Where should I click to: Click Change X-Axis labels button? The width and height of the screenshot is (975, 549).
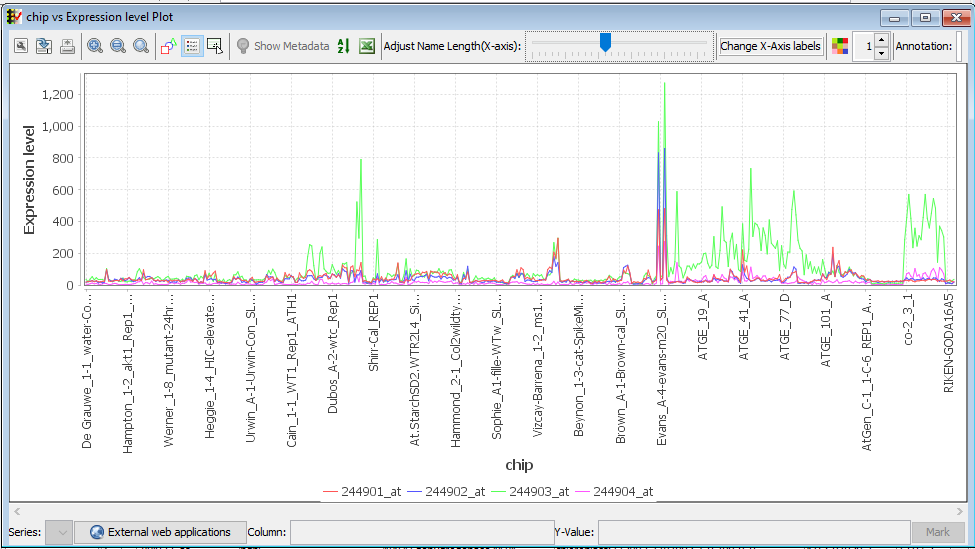(x=770, y=46)
